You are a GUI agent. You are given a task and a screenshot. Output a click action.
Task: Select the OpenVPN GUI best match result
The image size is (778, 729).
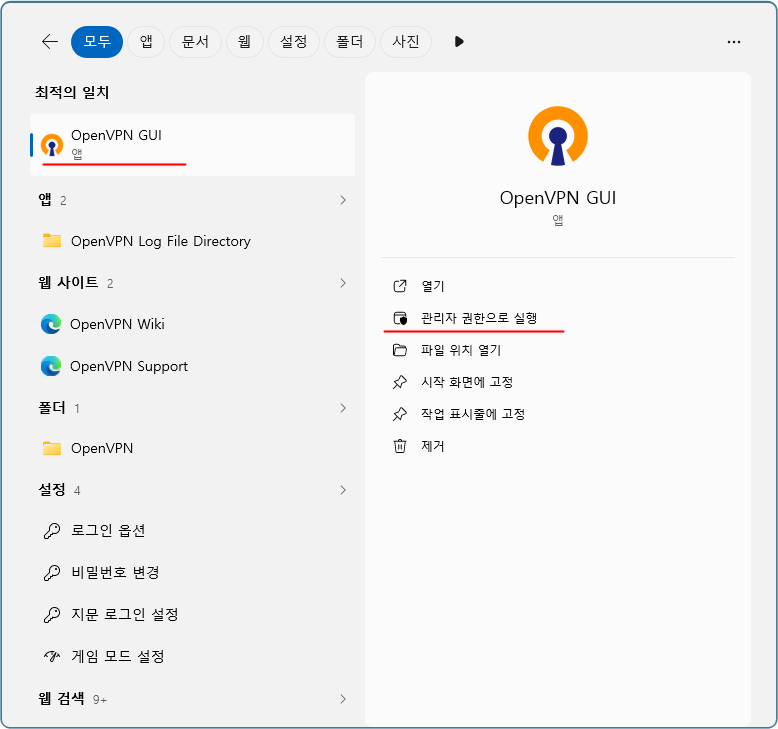(193, 145)
